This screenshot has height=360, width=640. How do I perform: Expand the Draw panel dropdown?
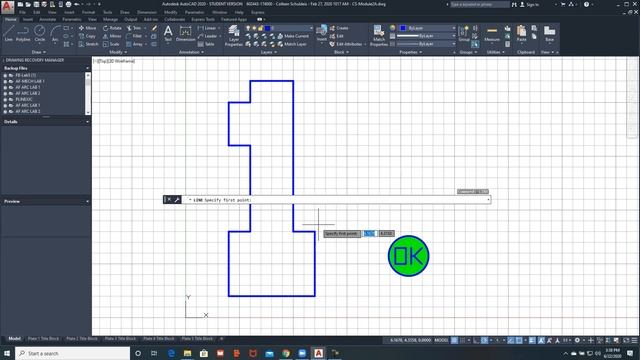click(x=39, y=52)
